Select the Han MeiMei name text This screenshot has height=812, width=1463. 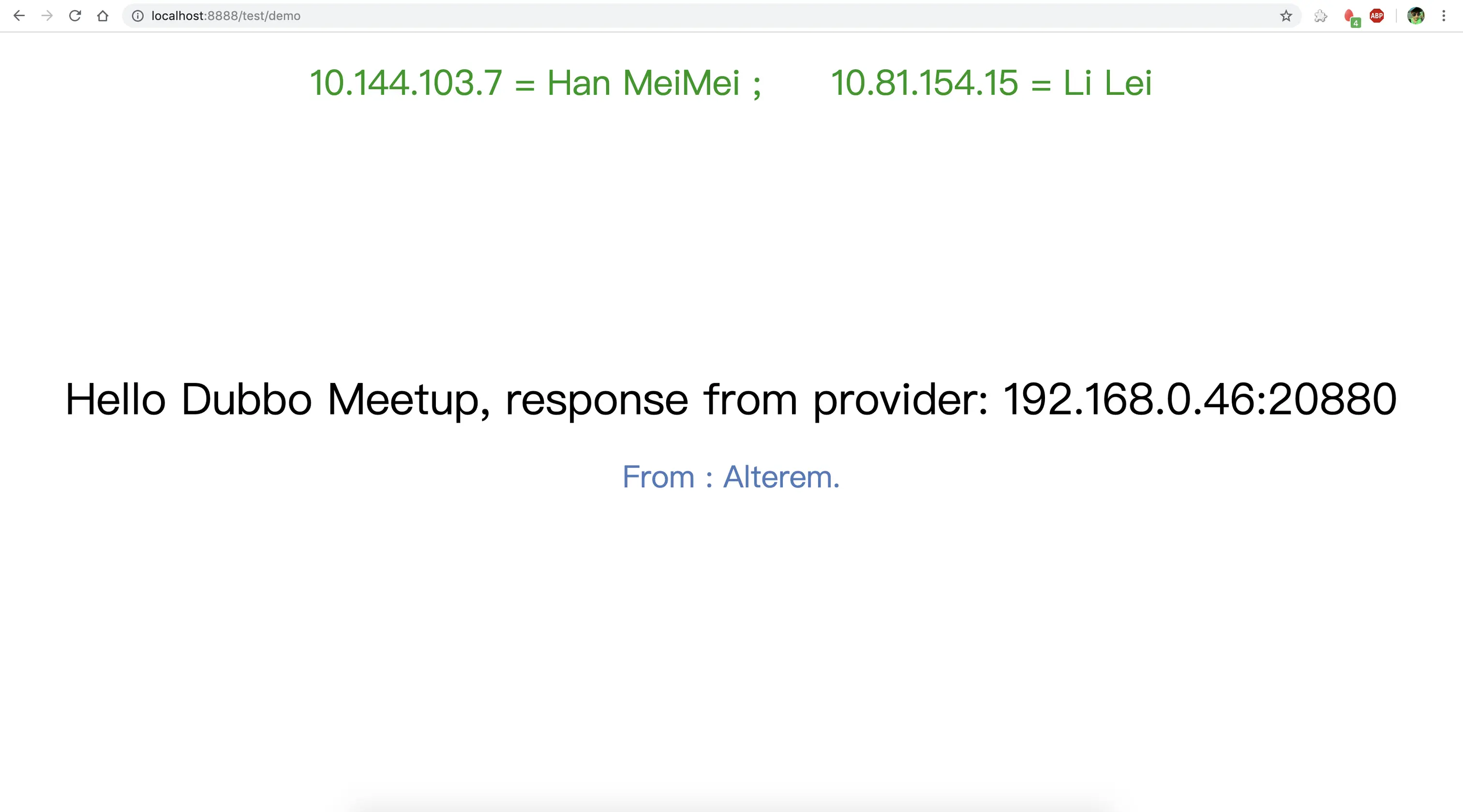coord(643,83)
